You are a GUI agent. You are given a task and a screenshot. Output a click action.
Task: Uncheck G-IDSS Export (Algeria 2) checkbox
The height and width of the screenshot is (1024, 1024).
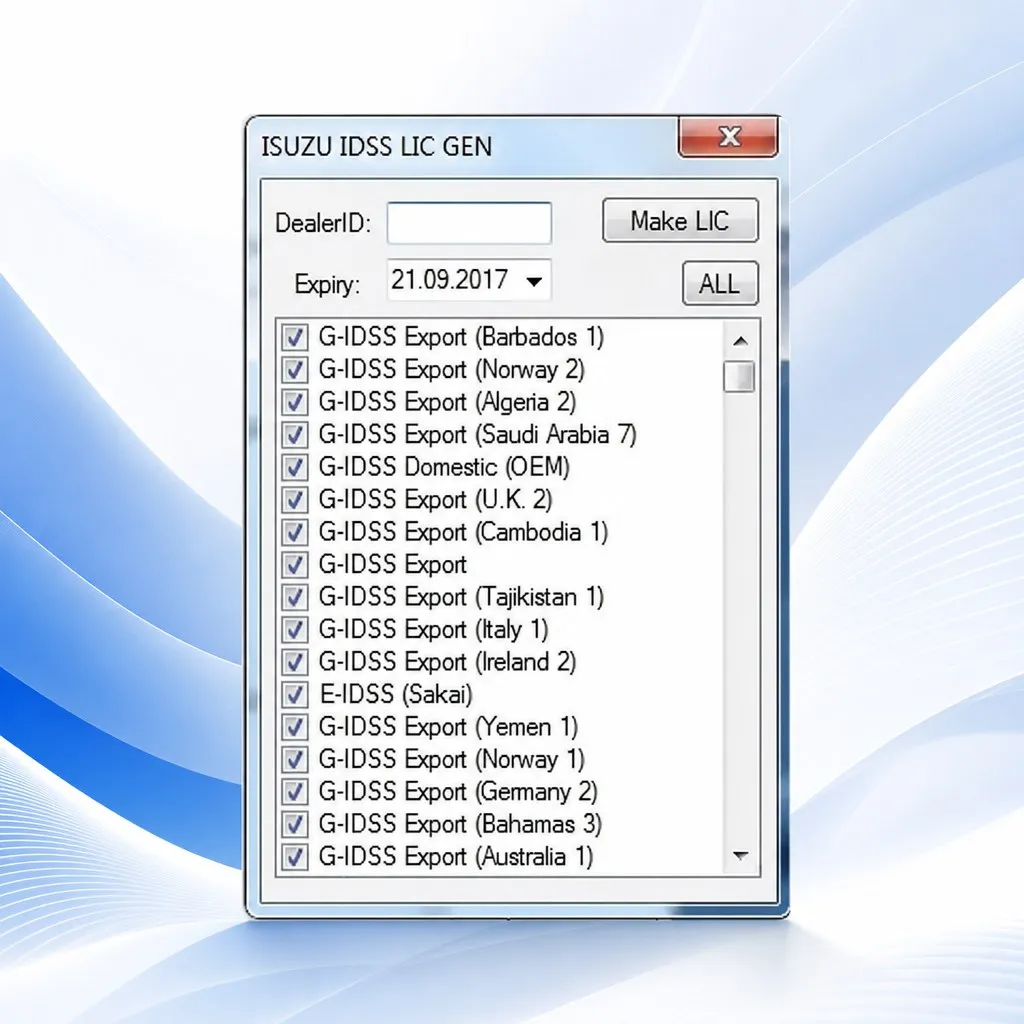click(294, 402)
